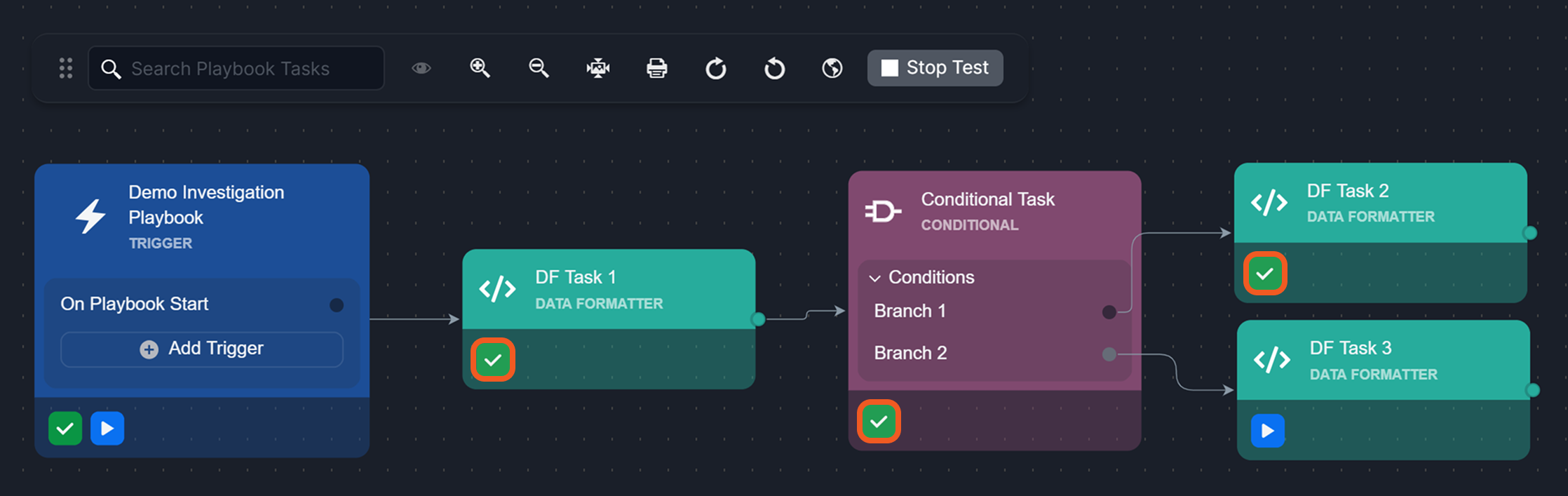The image size is (1568, 496).
Task: Click the green checkmark on Conditional Task
Action: pyautogui.click(x=879, y=422)
